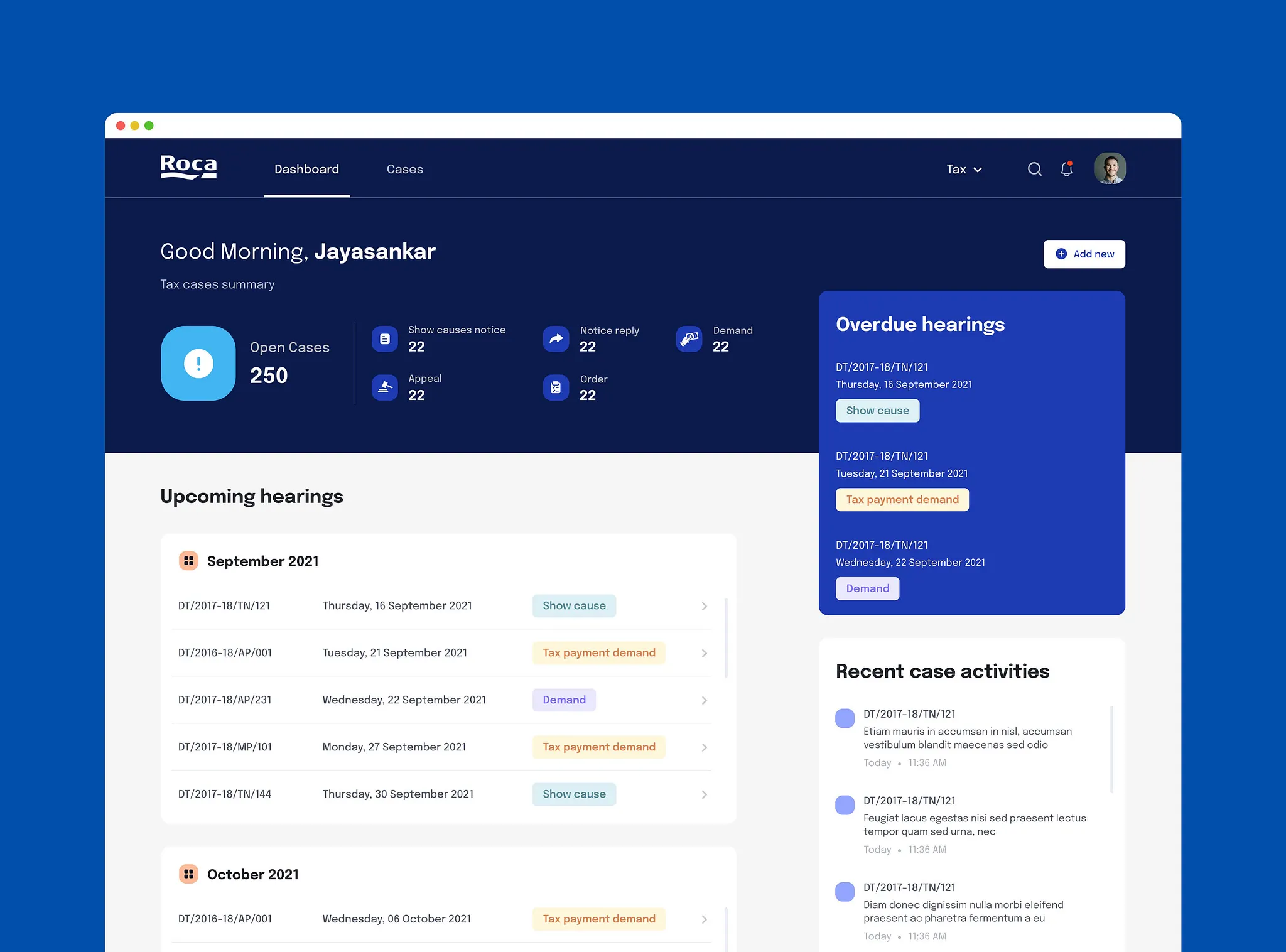Click the Recent case activities scrollbar
The width and height of the screenshot is (1286, 952).
click(x=1111, y=749)
